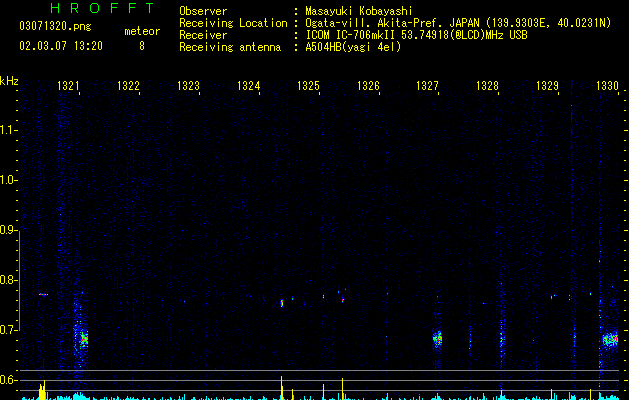629x400 pixels.
Task: Click the ICOM IC-706mkII receiver text
Action: 416,35
